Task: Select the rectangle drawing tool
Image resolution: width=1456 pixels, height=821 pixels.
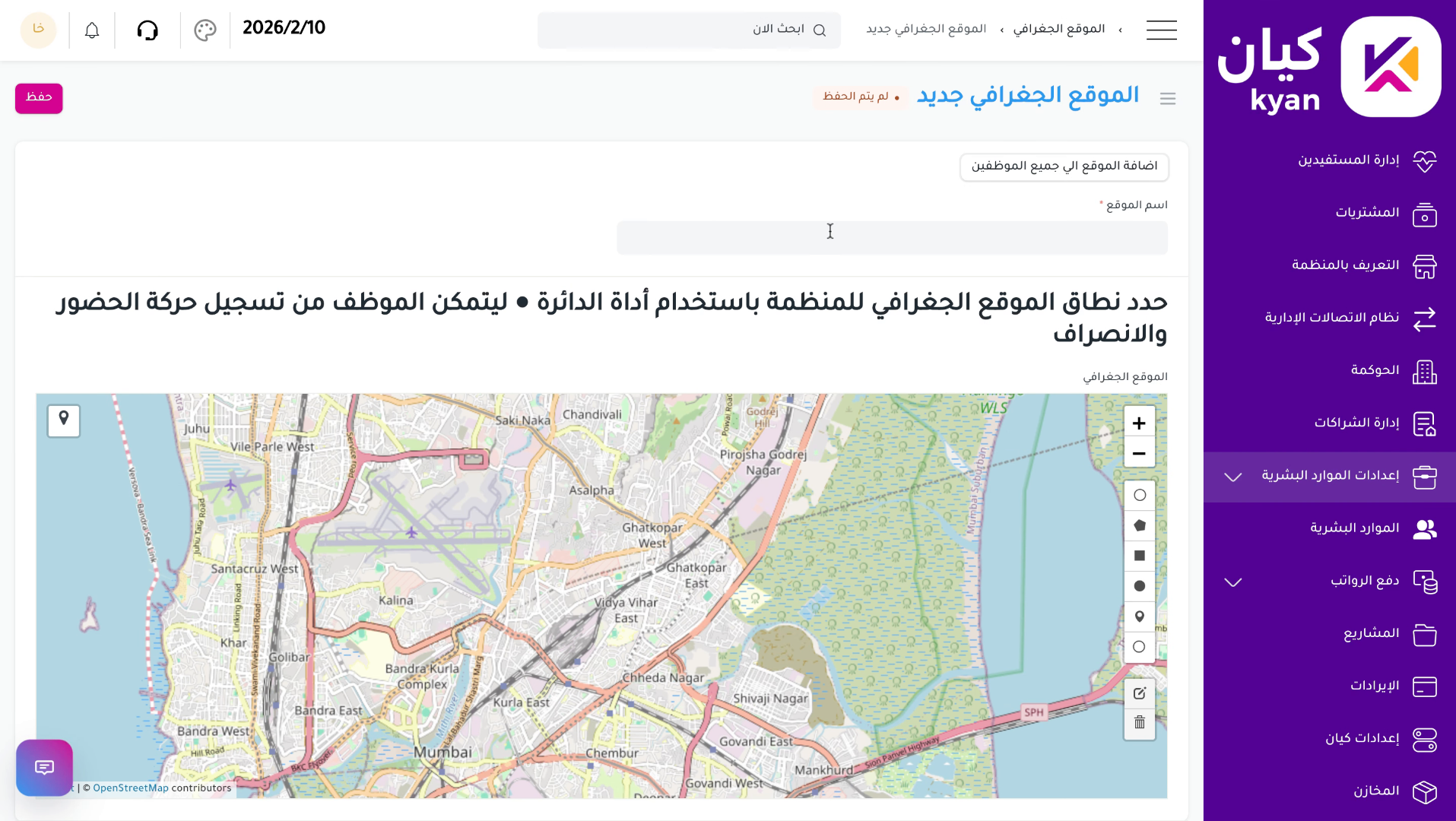Action: point(1139,555)
